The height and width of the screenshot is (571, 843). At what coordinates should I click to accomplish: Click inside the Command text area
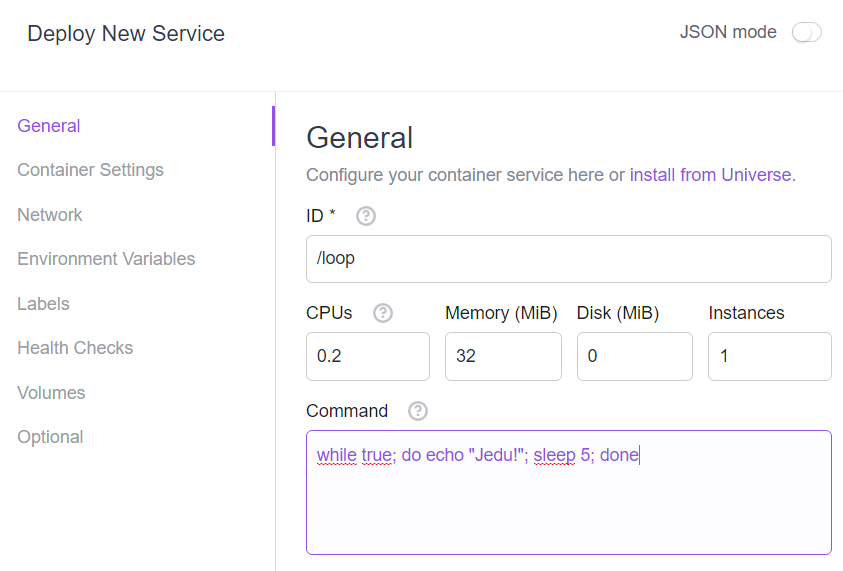[569, 493]
